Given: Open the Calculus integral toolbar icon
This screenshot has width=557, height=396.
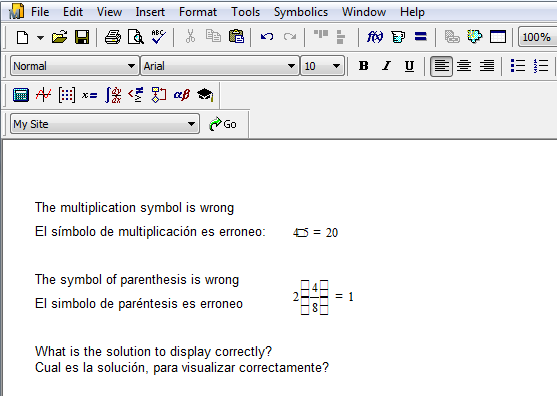Looking at the screenshot, I should click(113, 95).
